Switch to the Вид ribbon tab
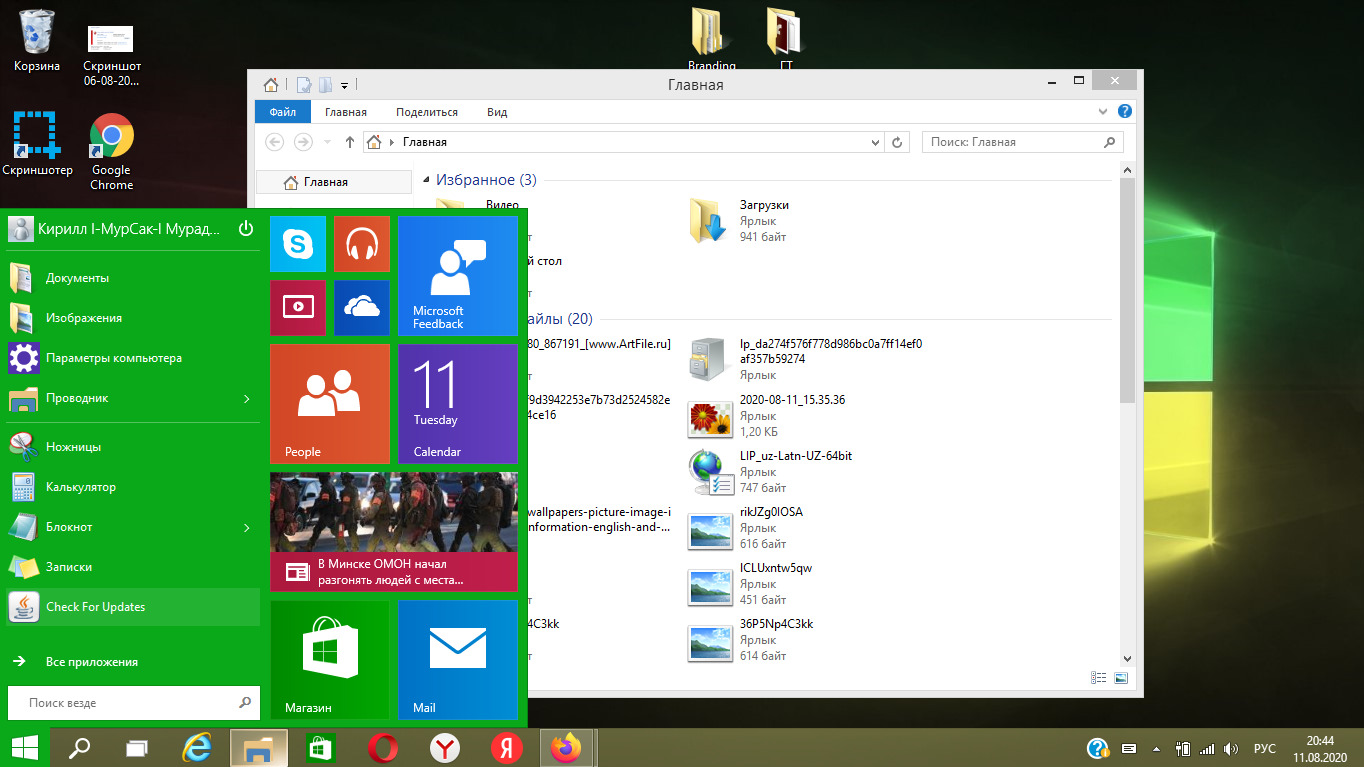The width and height of the screenshot is (1364, 767). tap(497, 112)
